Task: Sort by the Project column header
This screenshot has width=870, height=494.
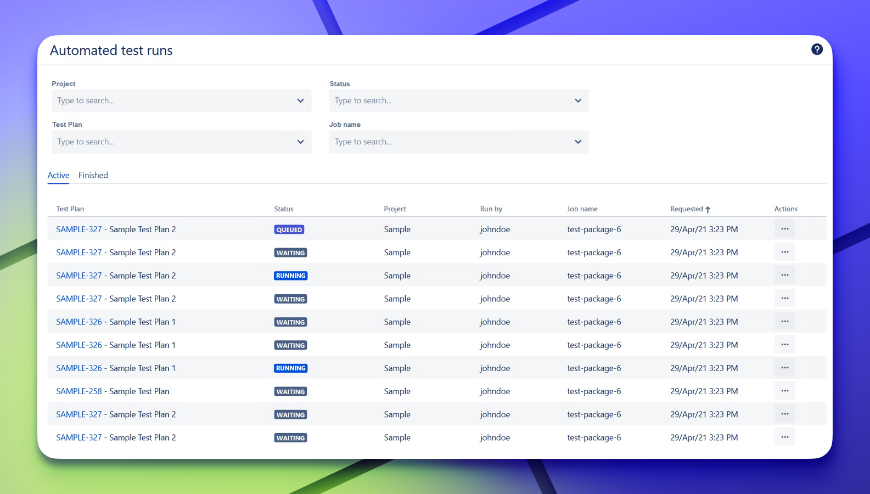Action: [395, 209]
